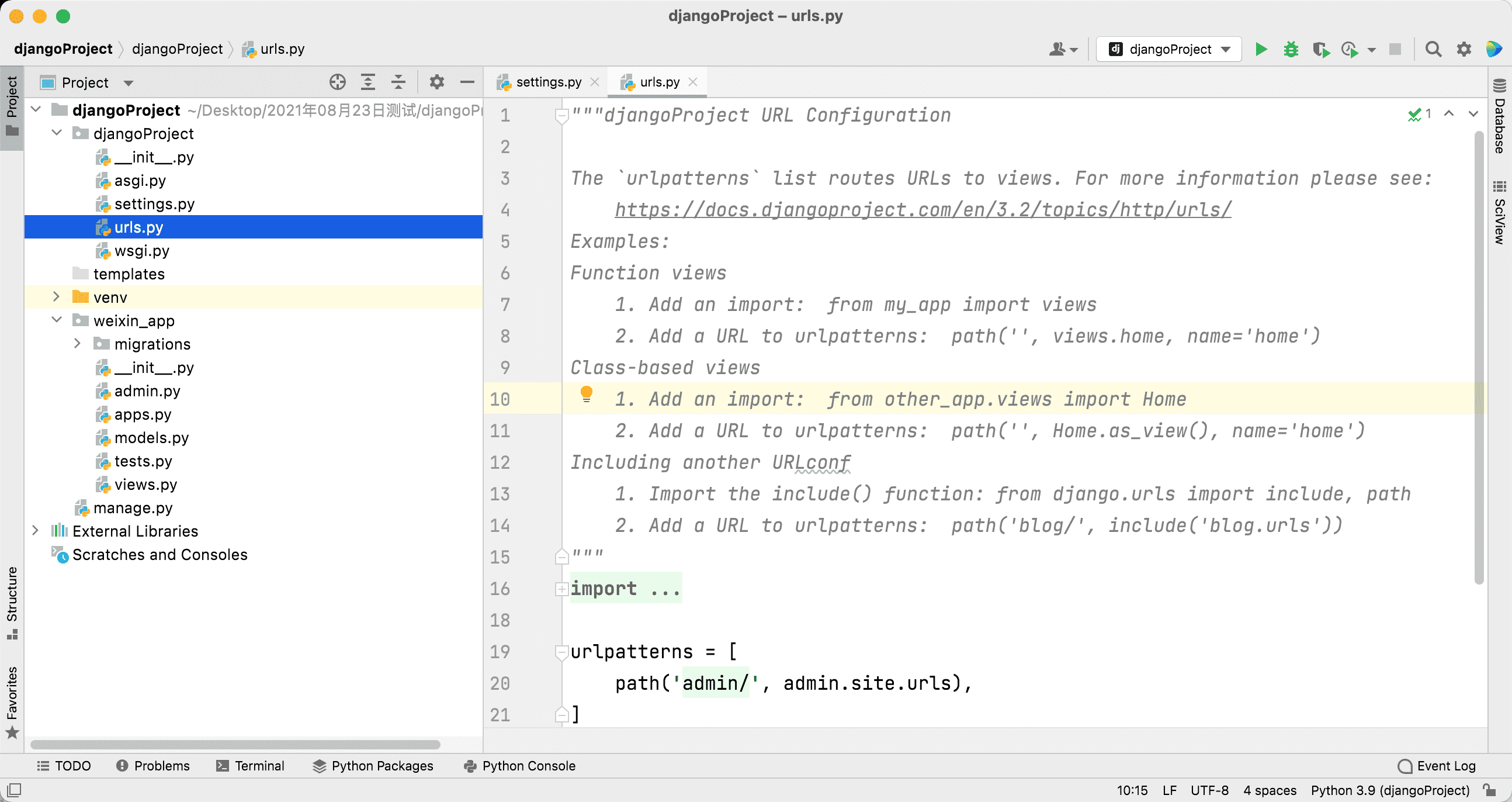Click the editor vertical scrollbar
The height and width of the screenshot is (802, 1512).
click(1479, 358)
